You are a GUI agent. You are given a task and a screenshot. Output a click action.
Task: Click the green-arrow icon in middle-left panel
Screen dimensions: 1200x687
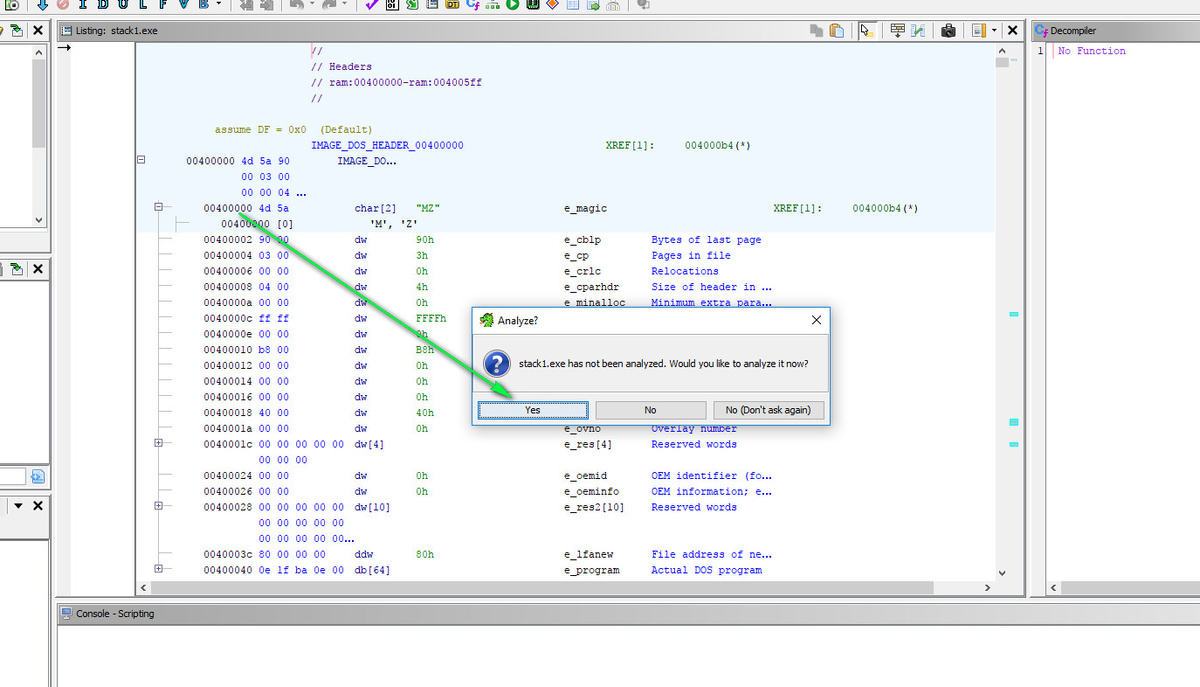coord(18,269)
